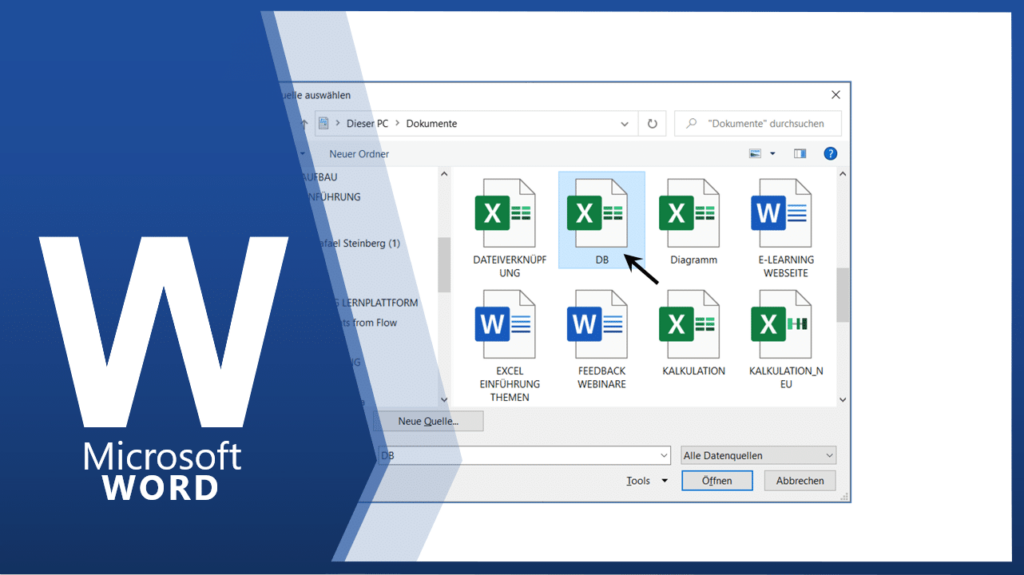Select the KALKULATION_NEU file icon
The image size is (1024, 575).
[x=782, y=325]
